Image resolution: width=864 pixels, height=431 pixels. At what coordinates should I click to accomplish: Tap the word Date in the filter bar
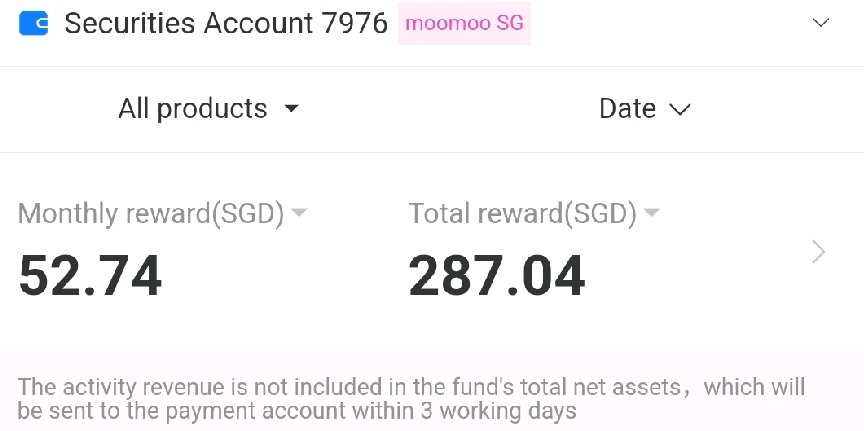click(628, 109)
